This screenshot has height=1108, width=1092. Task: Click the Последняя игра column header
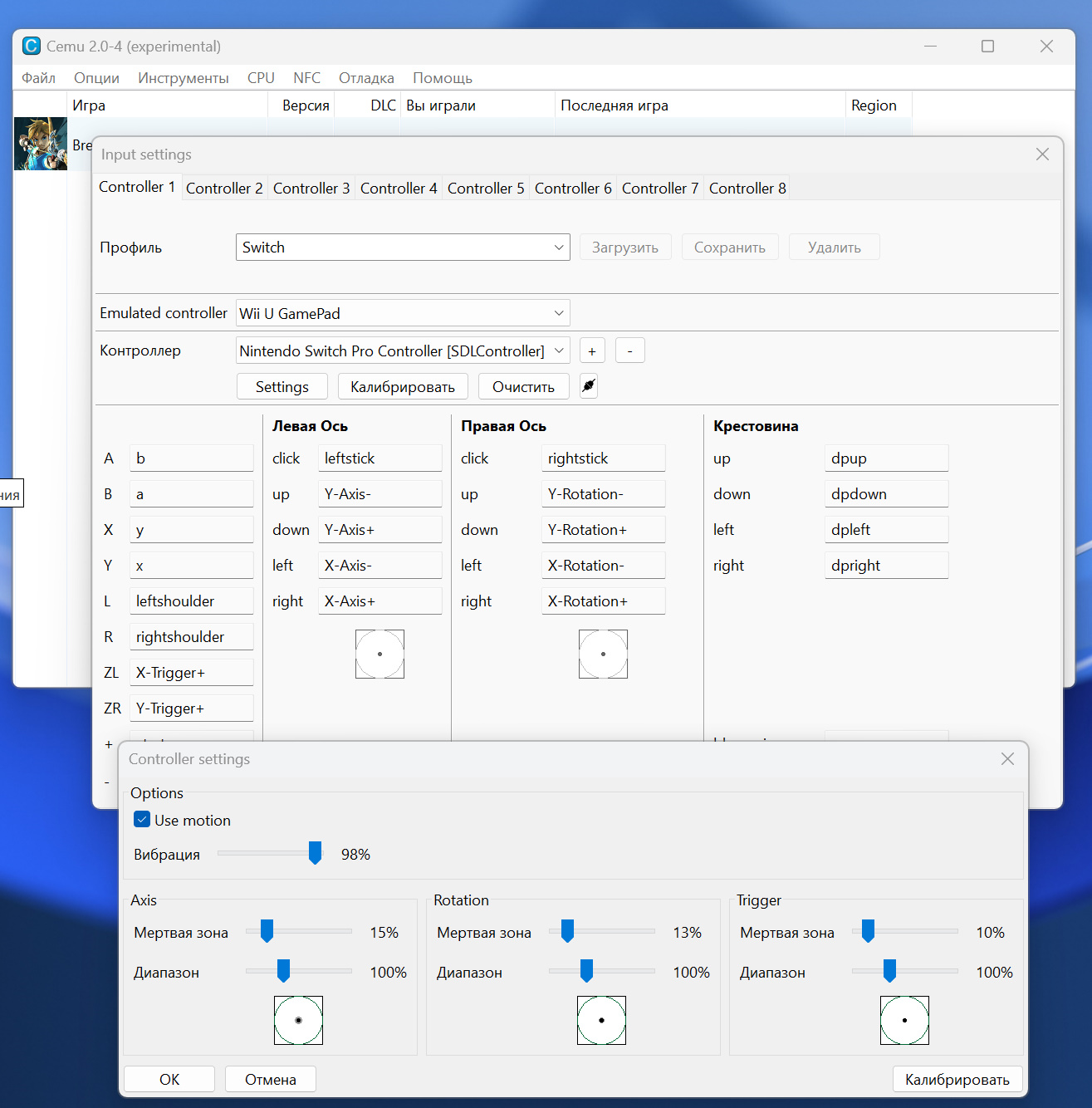coord(699,105)
